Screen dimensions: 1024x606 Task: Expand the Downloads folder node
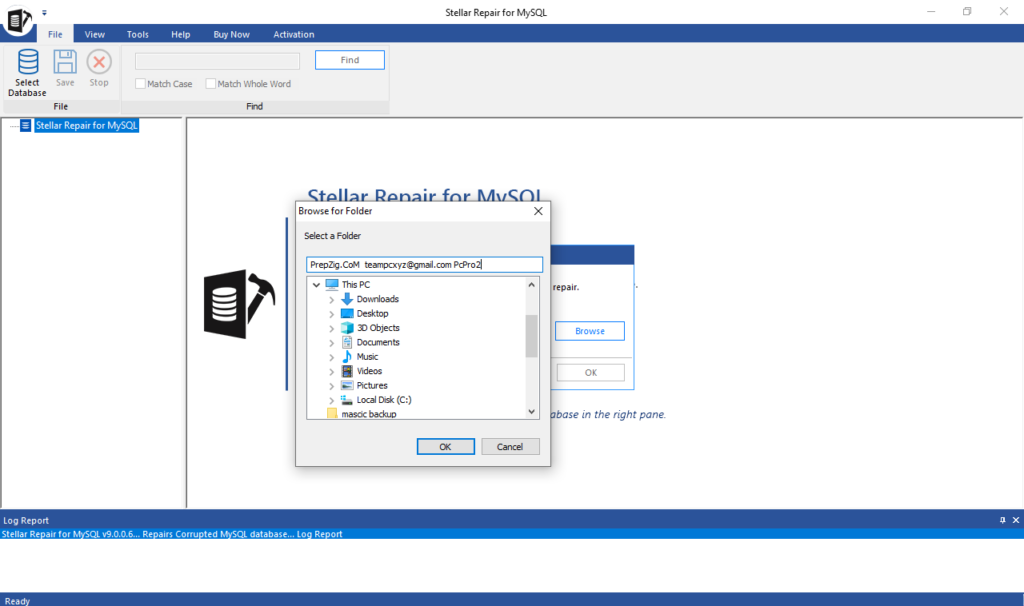(332, 300)
